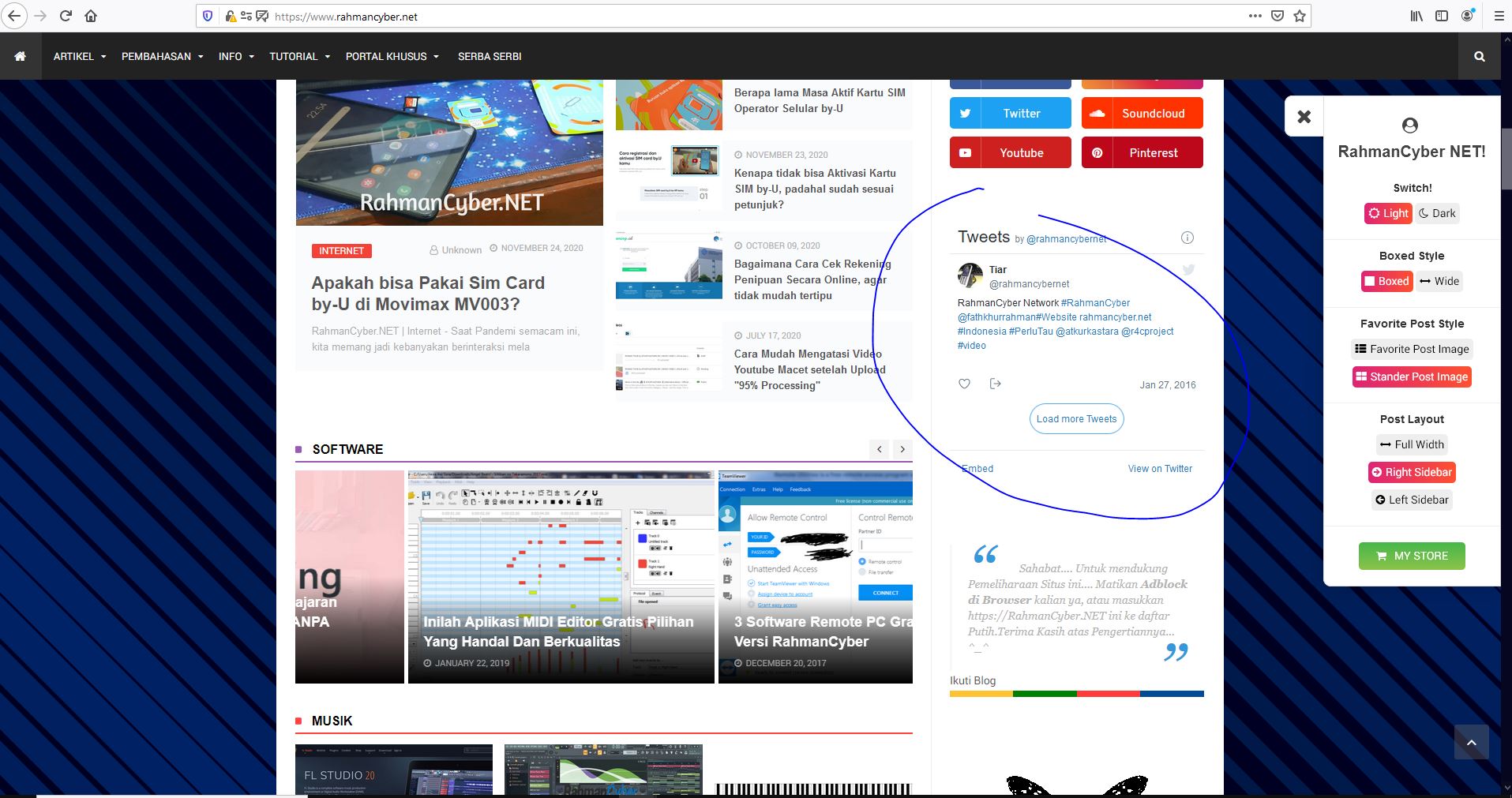This screenshot has height=798, width=1512.
Task: Open the Firefox account icon
Action: coord(1468,16)
